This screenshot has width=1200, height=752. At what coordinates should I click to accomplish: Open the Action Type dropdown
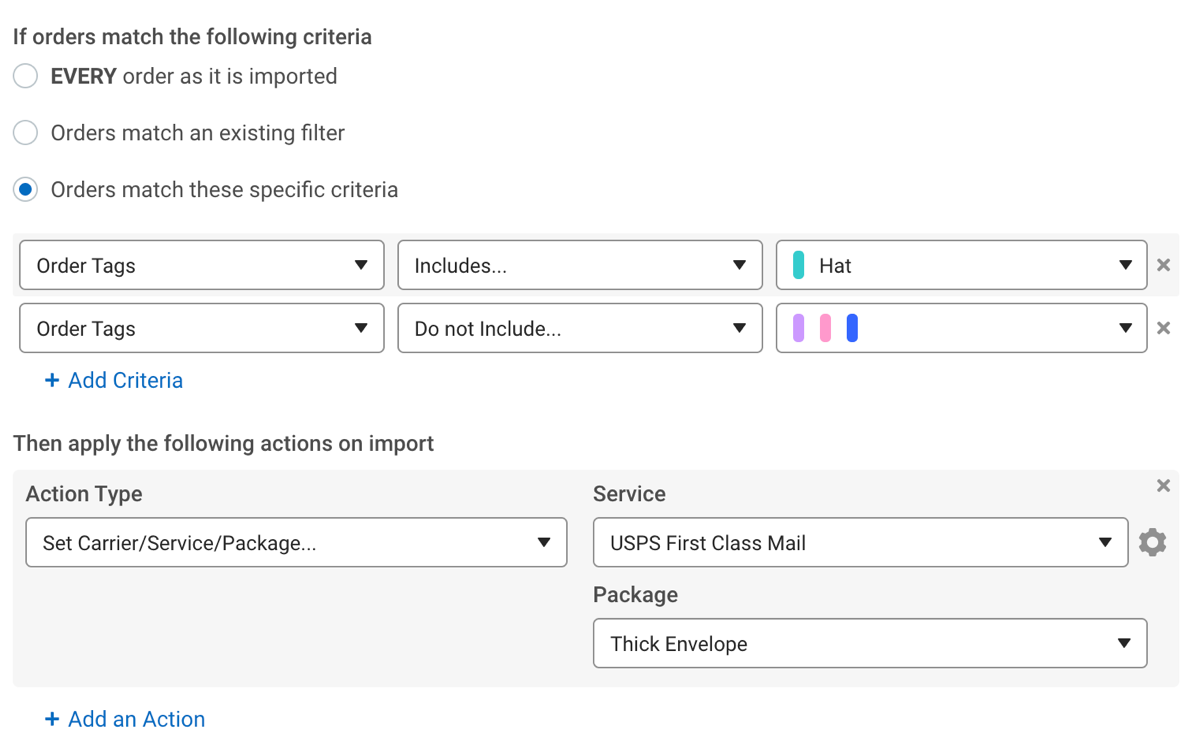click(x=296, y=542)
